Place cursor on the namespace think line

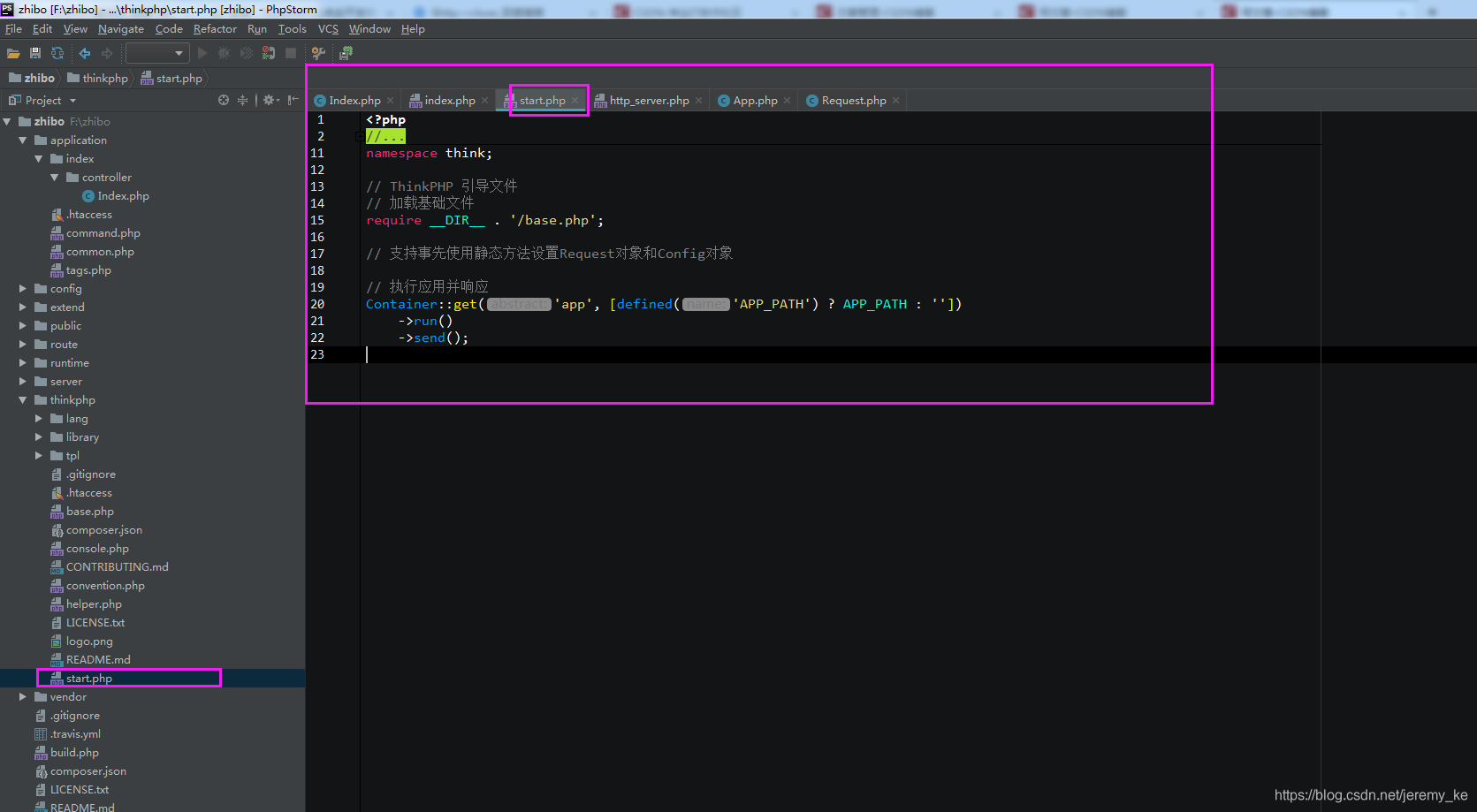pos(429,154)
